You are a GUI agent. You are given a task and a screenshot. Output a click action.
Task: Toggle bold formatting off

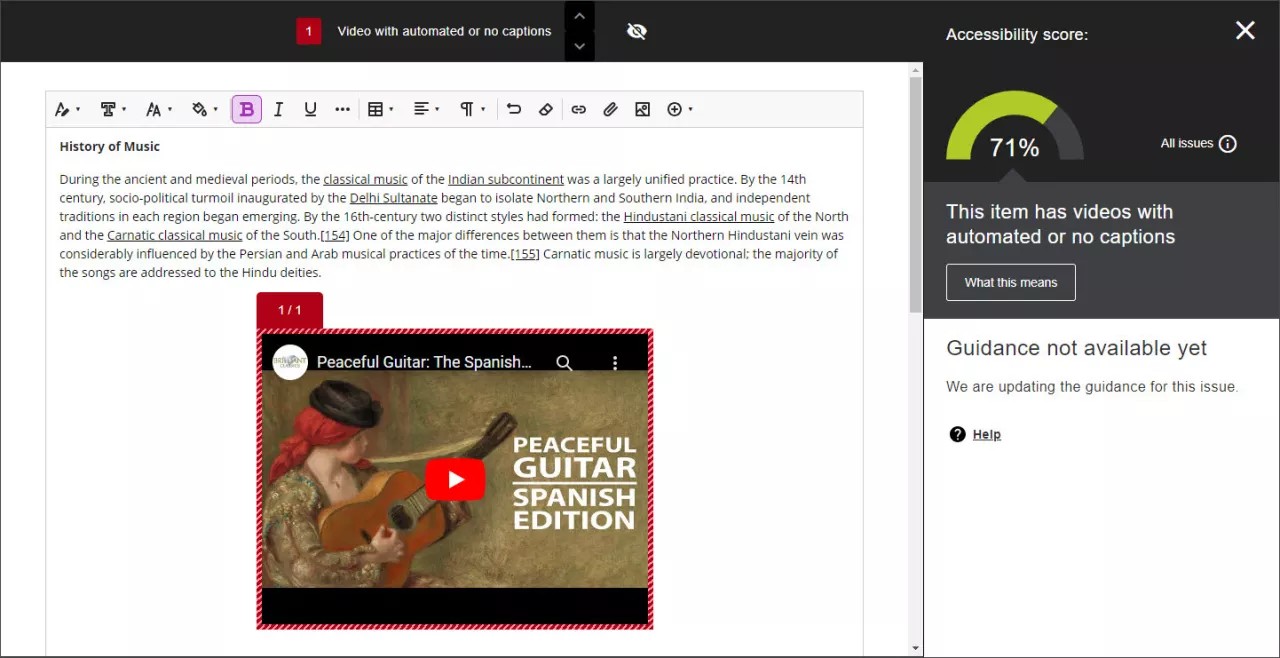coord(246,109)
